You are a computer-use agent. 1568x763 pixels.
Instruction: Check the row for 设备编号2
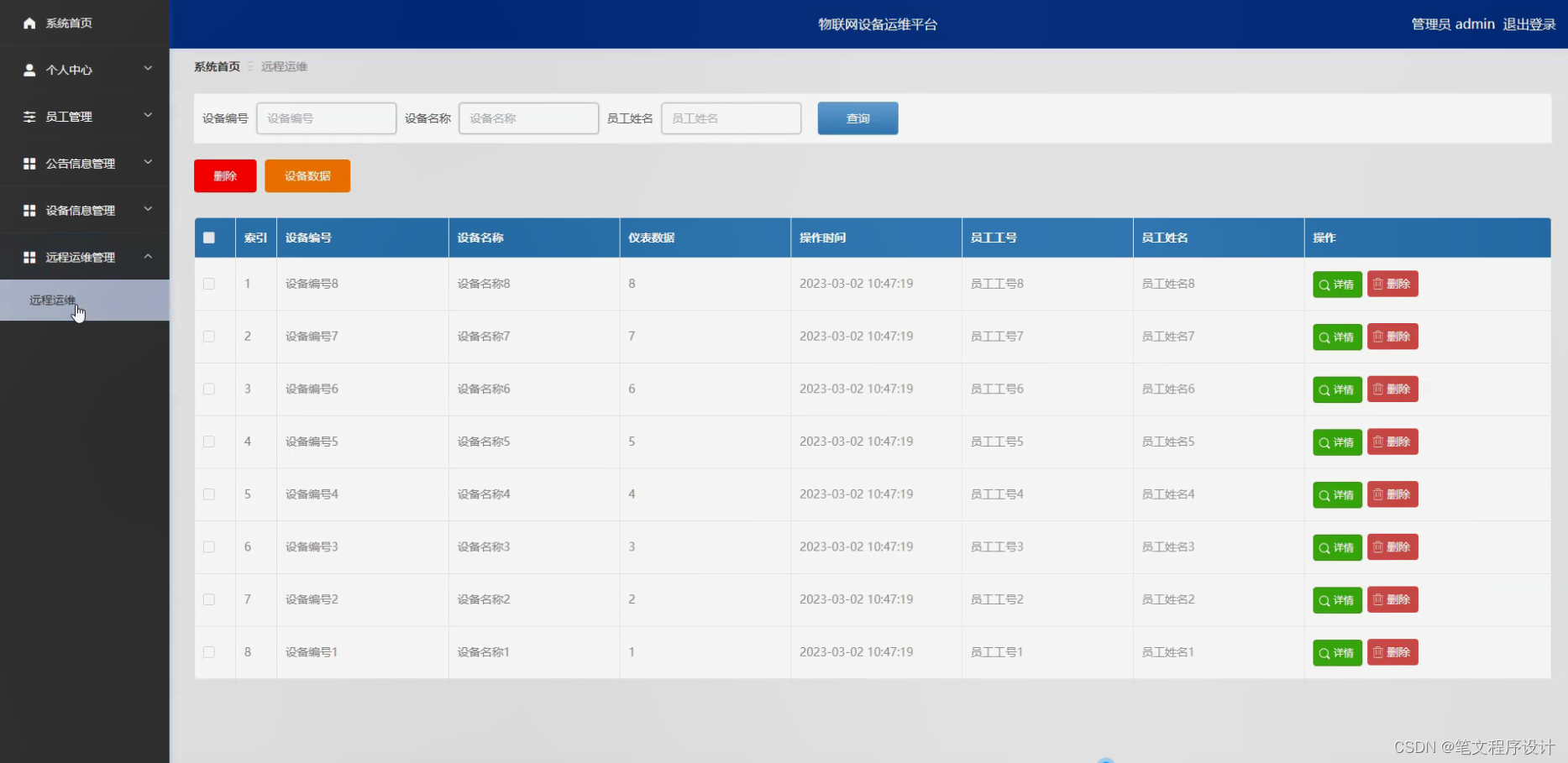click(x=209, y=599)
